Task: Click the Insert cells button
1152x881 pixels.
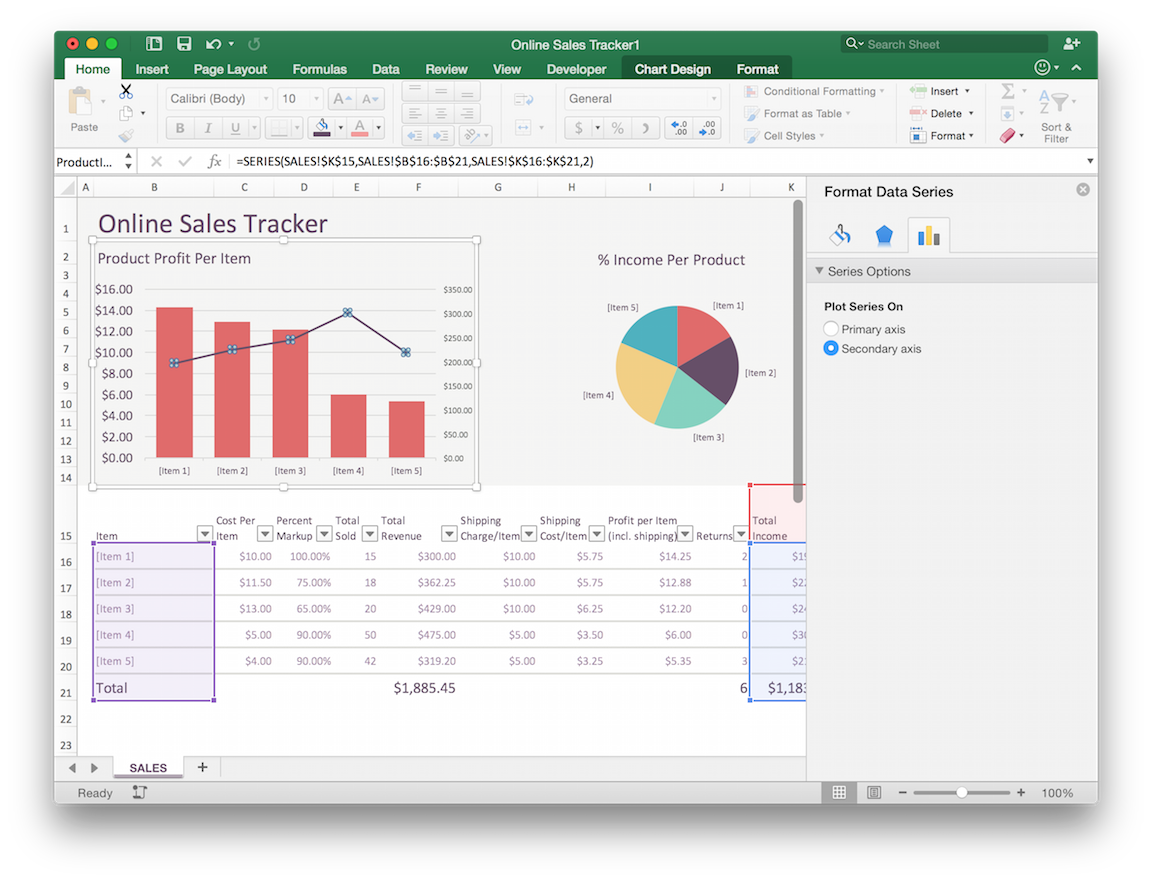Action: point(941,91)
